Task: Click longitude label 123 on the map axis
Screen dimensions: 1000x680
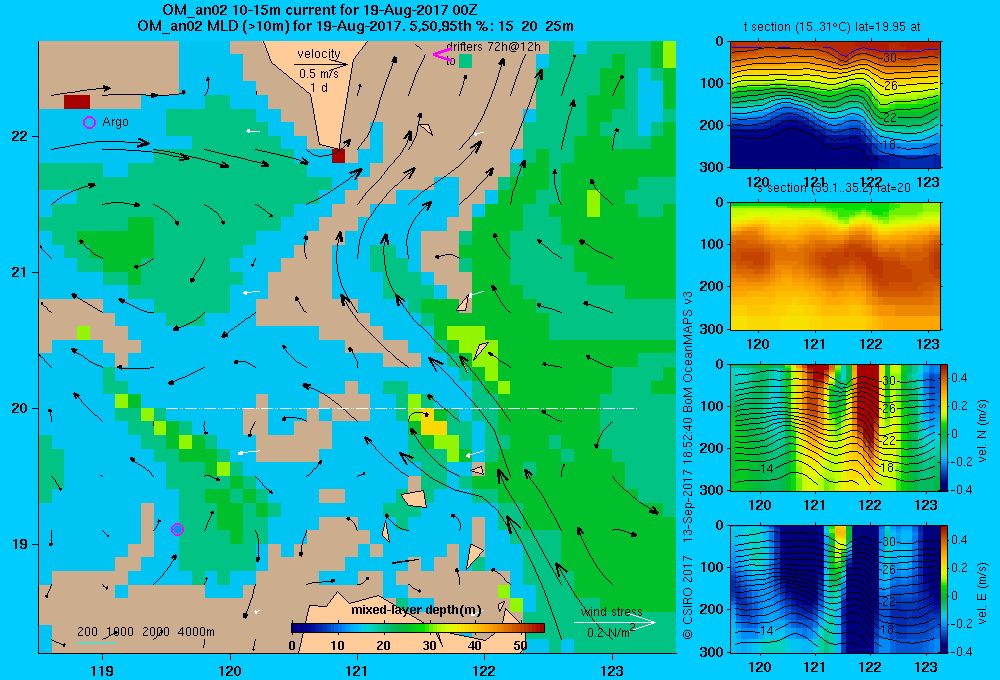Action: coord(612,671)
